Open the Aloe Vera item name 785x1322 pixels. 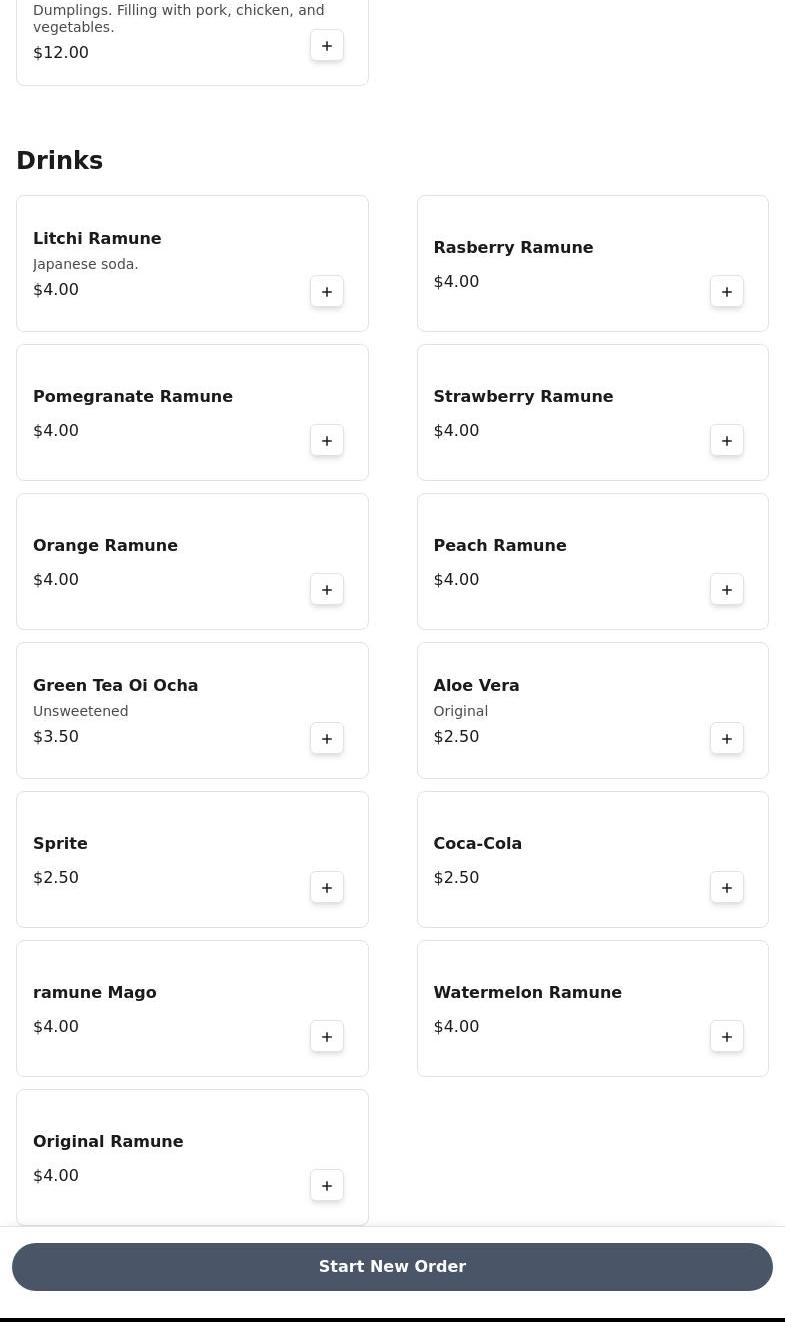click(x=476, y=686)
